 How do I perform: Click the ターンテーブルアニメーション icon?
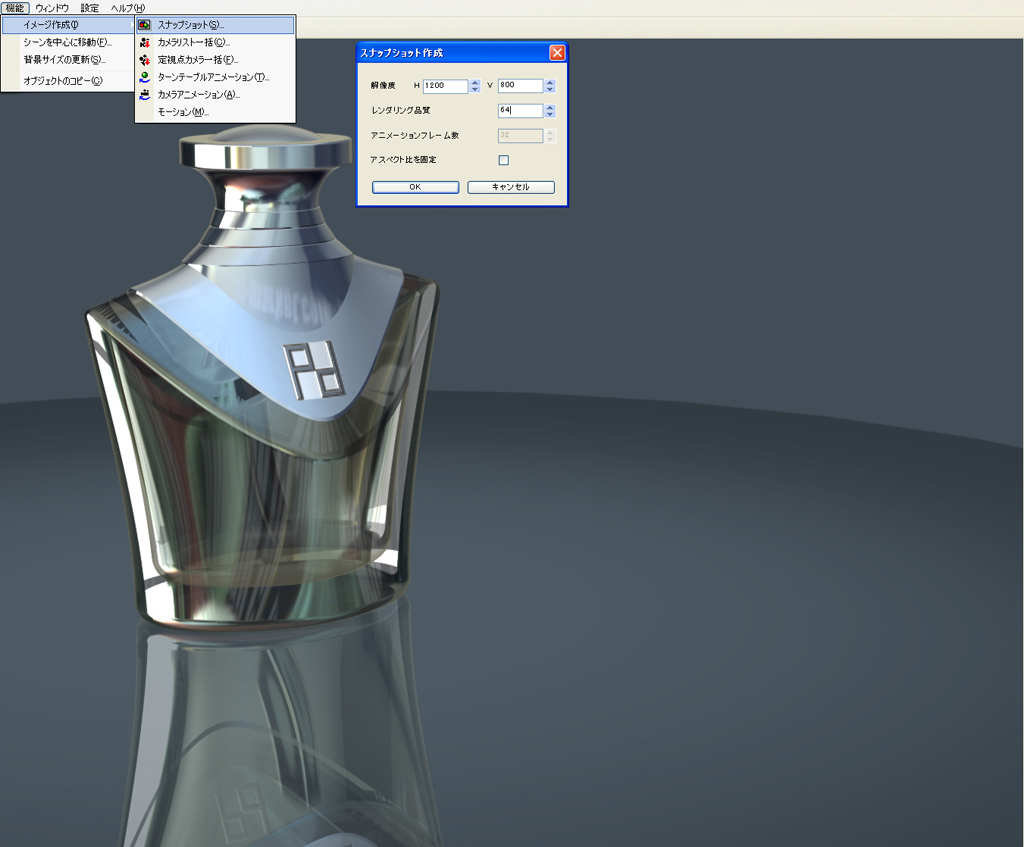(145, 77)
